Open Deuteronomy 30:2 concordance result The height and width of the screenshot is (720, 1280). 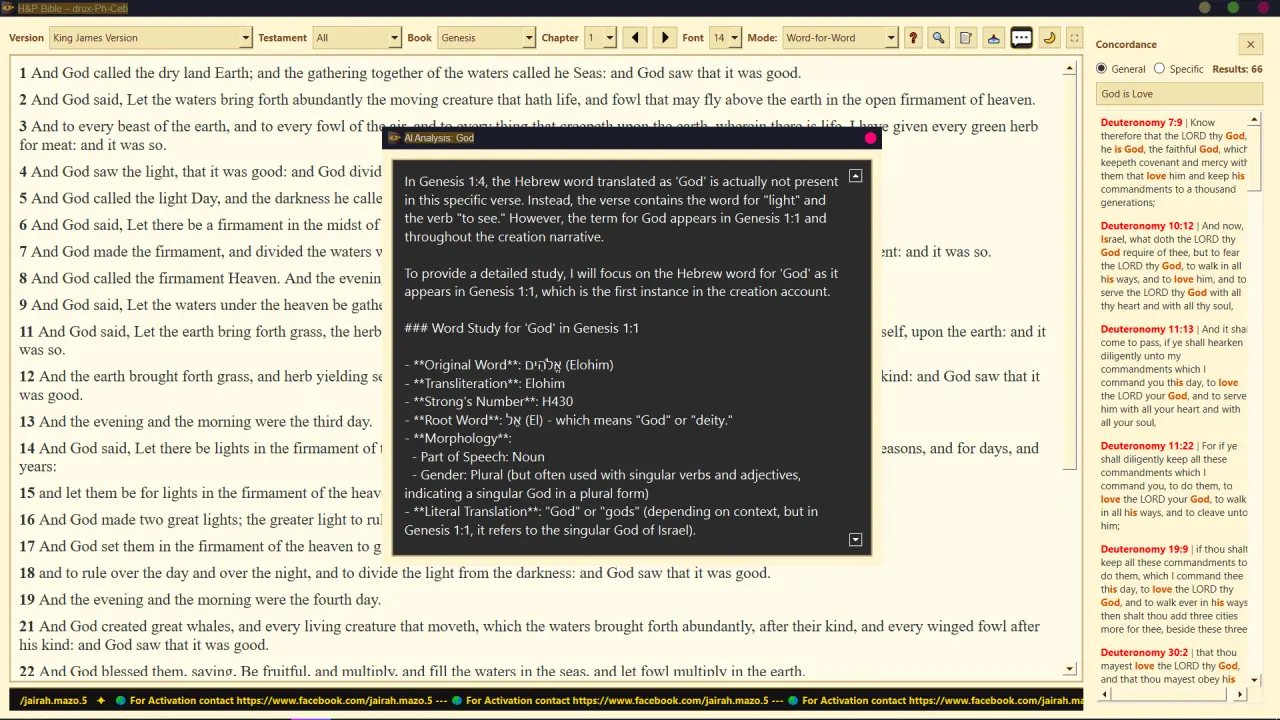(x=1144, y=652)
